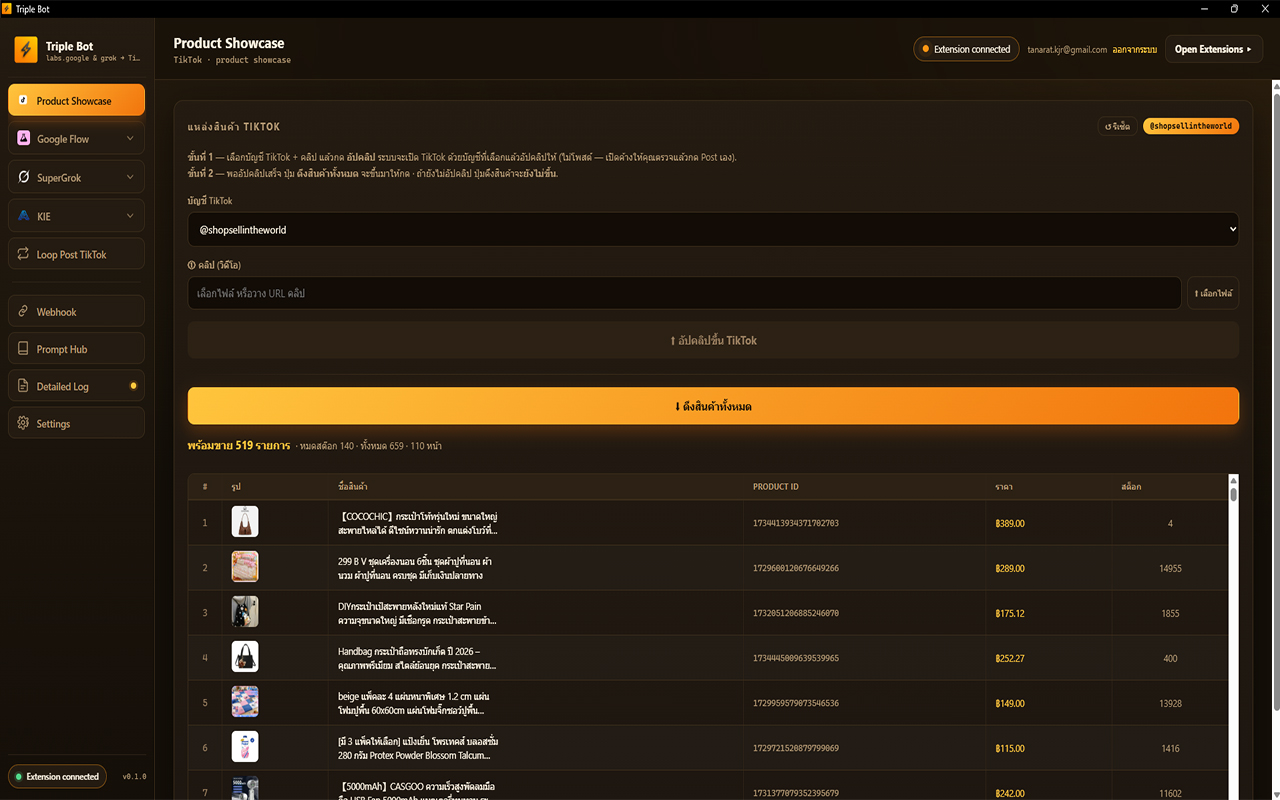Click the Triple Bot lightning logo
Image resolution: width=1280 pixels, height=800 pixels.
(x=26, y=49)
